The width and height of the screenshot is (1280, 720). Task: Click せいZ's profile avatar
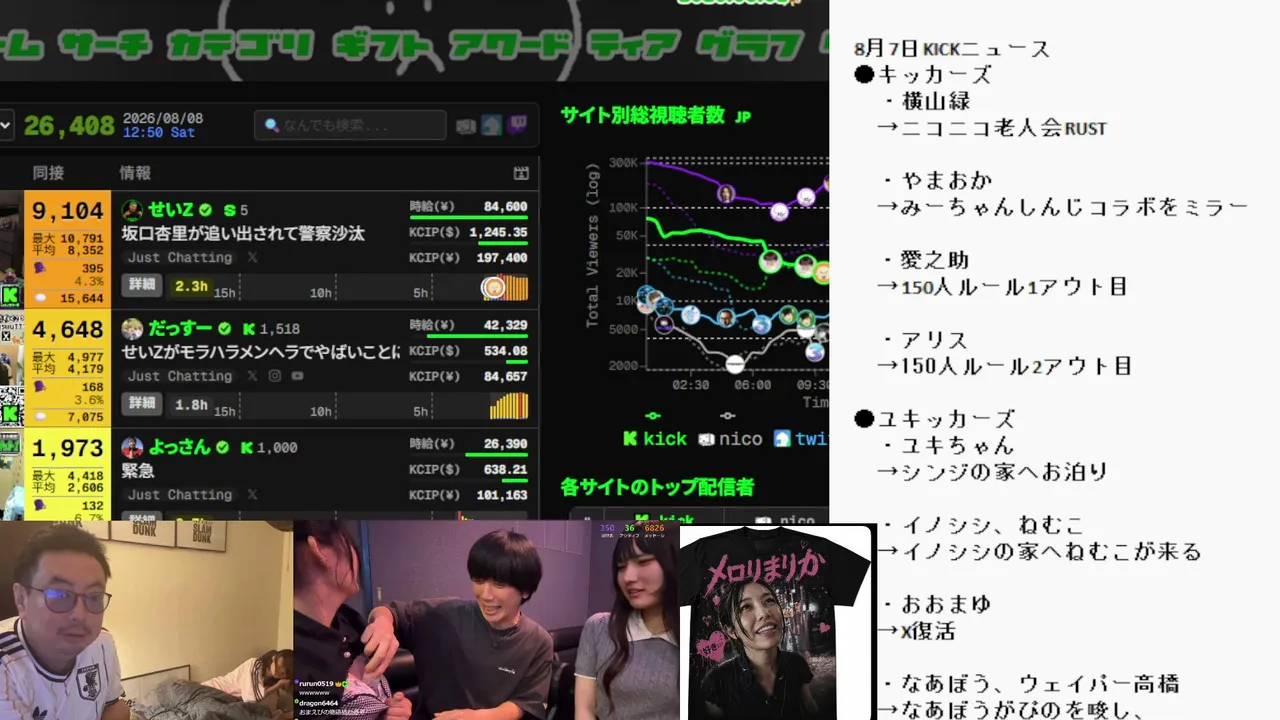pos(132,210)
